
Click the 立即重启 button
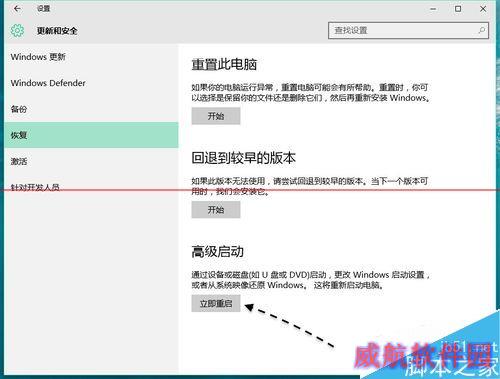pos(216,303)
